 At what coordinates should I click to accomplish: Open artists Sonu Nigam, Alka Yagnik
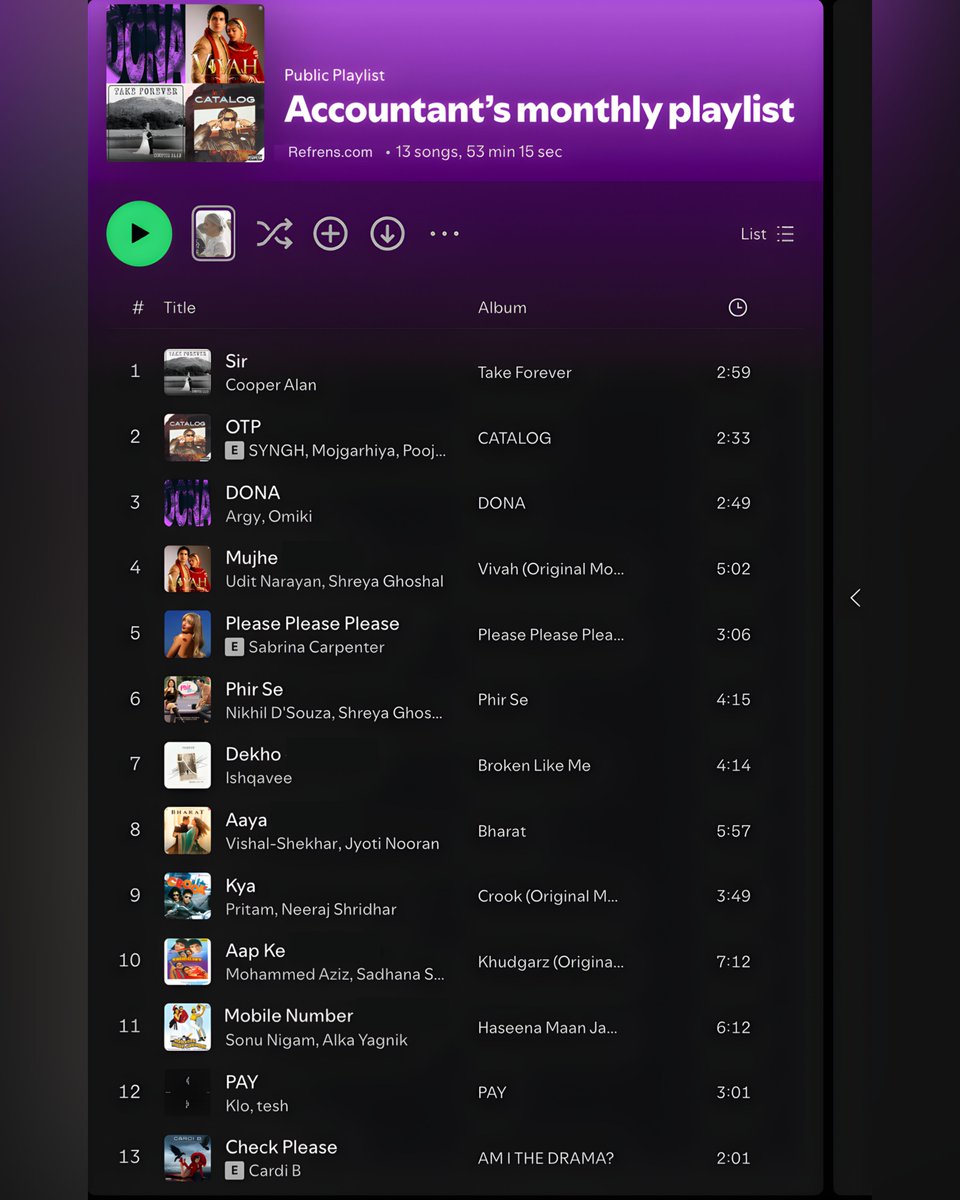[x=316, y=1041]
